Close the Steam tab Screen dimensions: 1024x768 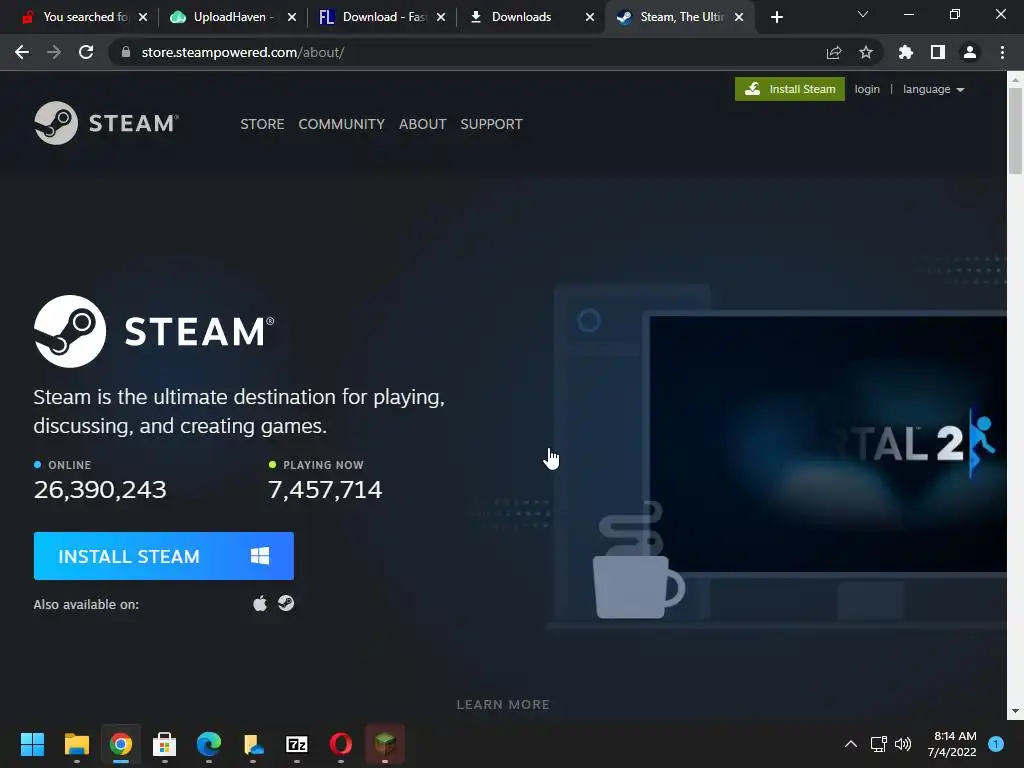(739, 17)
